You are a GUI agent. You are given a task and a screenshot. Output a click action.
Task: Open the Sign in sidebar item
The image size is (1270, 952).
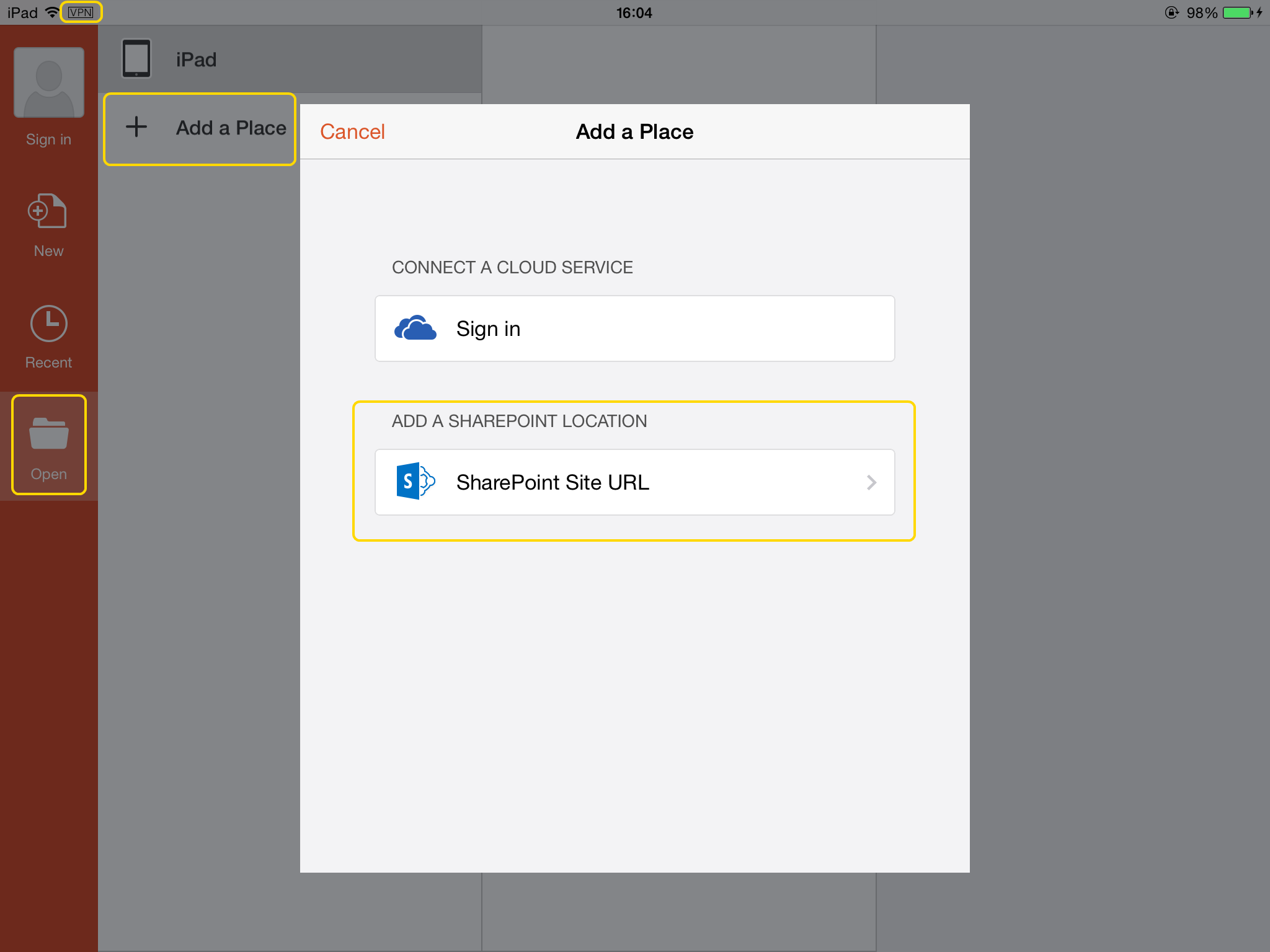[x=48, y=139]
